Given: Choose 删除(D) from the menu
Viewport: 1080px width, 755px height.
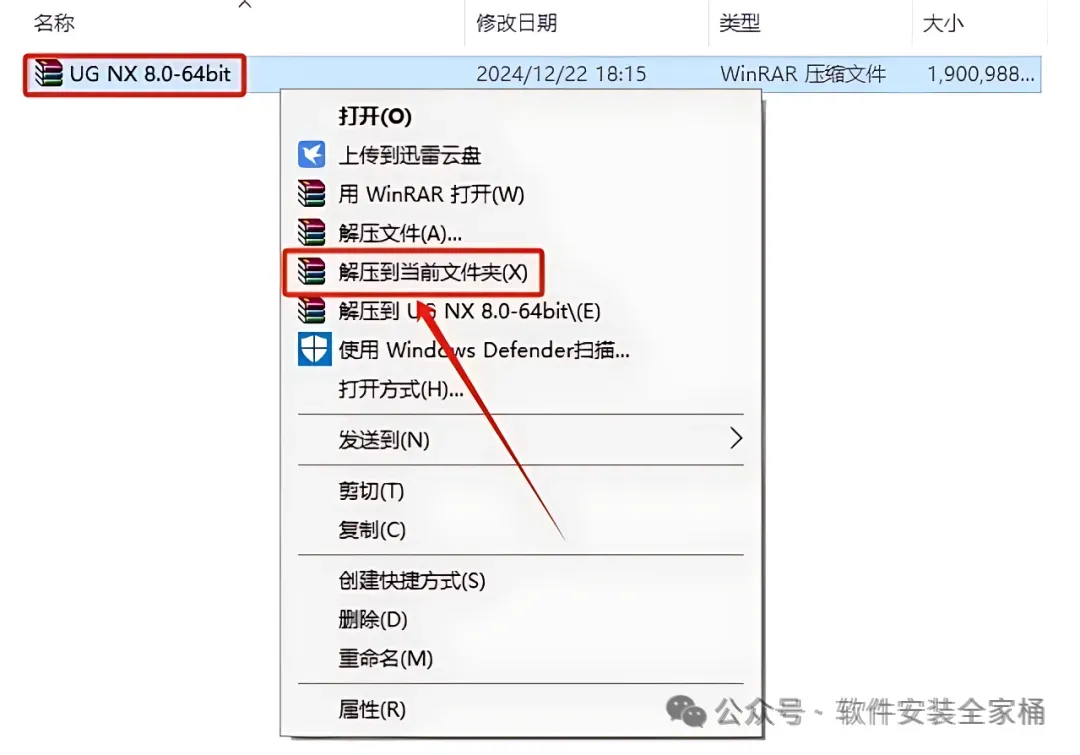Looking at the screenshot, I should coord(373,619).
